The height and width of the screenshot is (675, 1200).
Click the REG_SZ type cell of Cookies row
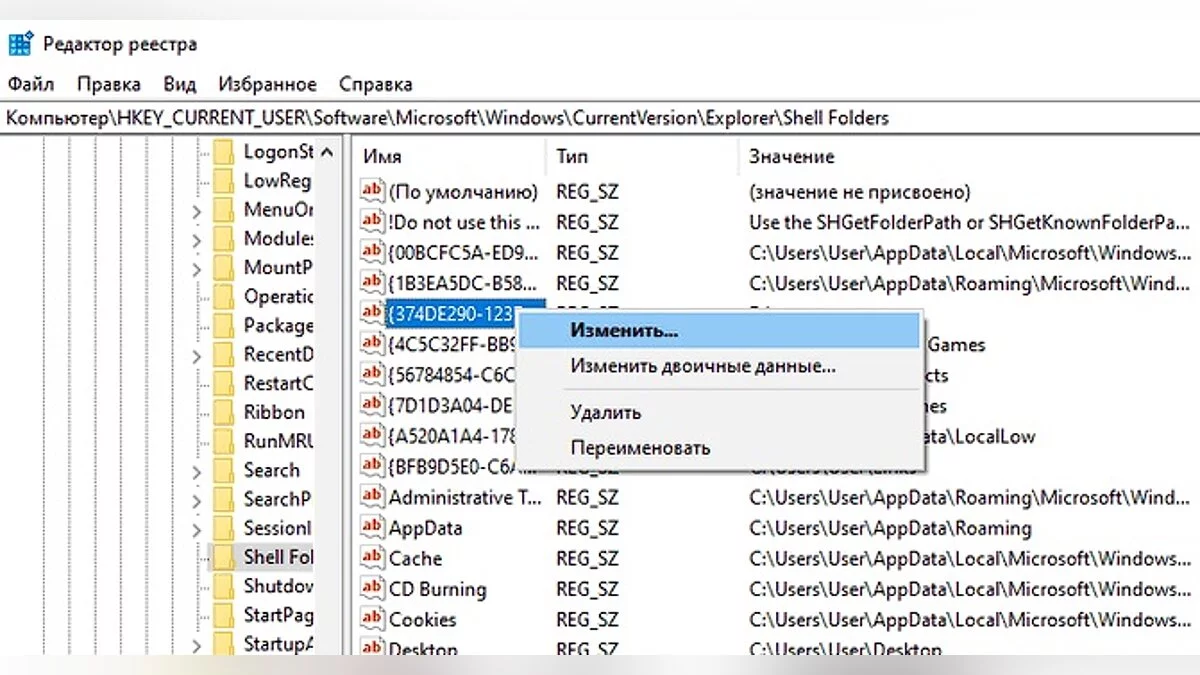[587, 620]
